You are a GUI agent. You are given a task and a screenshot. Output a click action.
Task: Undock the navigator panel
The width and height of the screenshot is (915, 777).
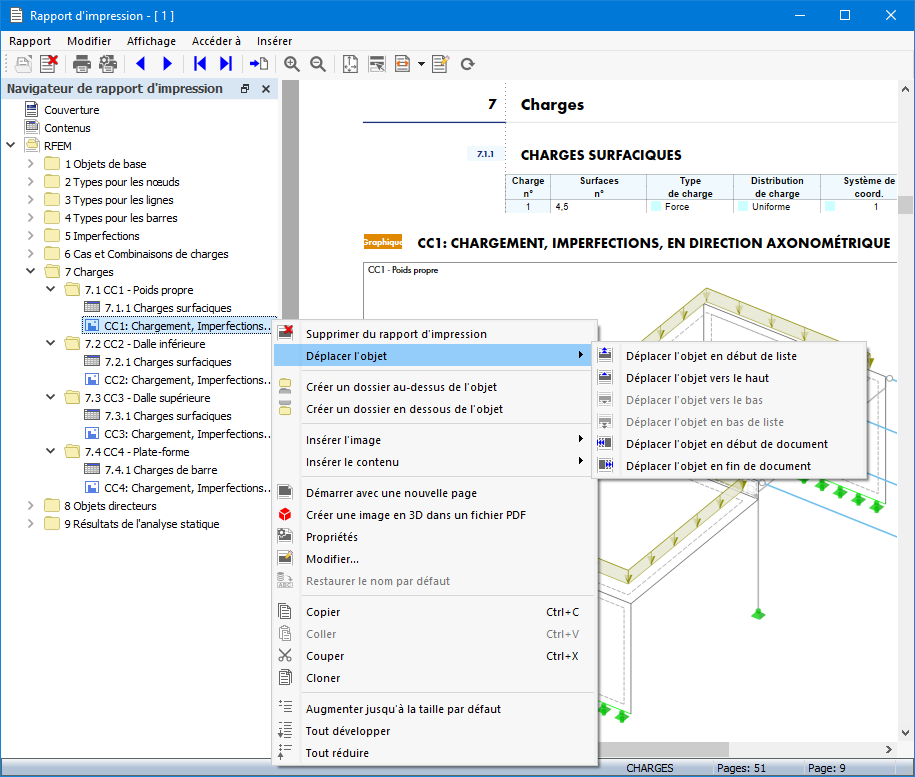pyautogui.click(x=245, y=89)
